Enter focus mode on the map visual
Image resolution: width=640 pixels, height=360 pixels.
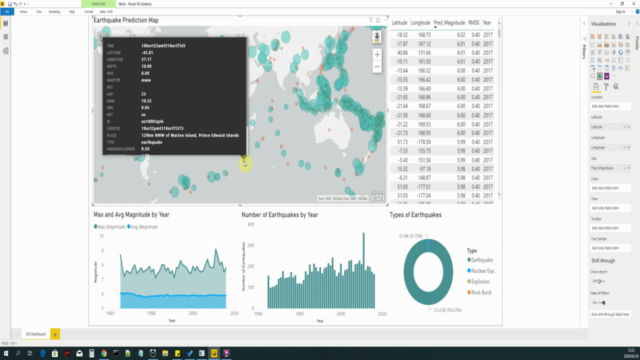[x=378, y=20]
